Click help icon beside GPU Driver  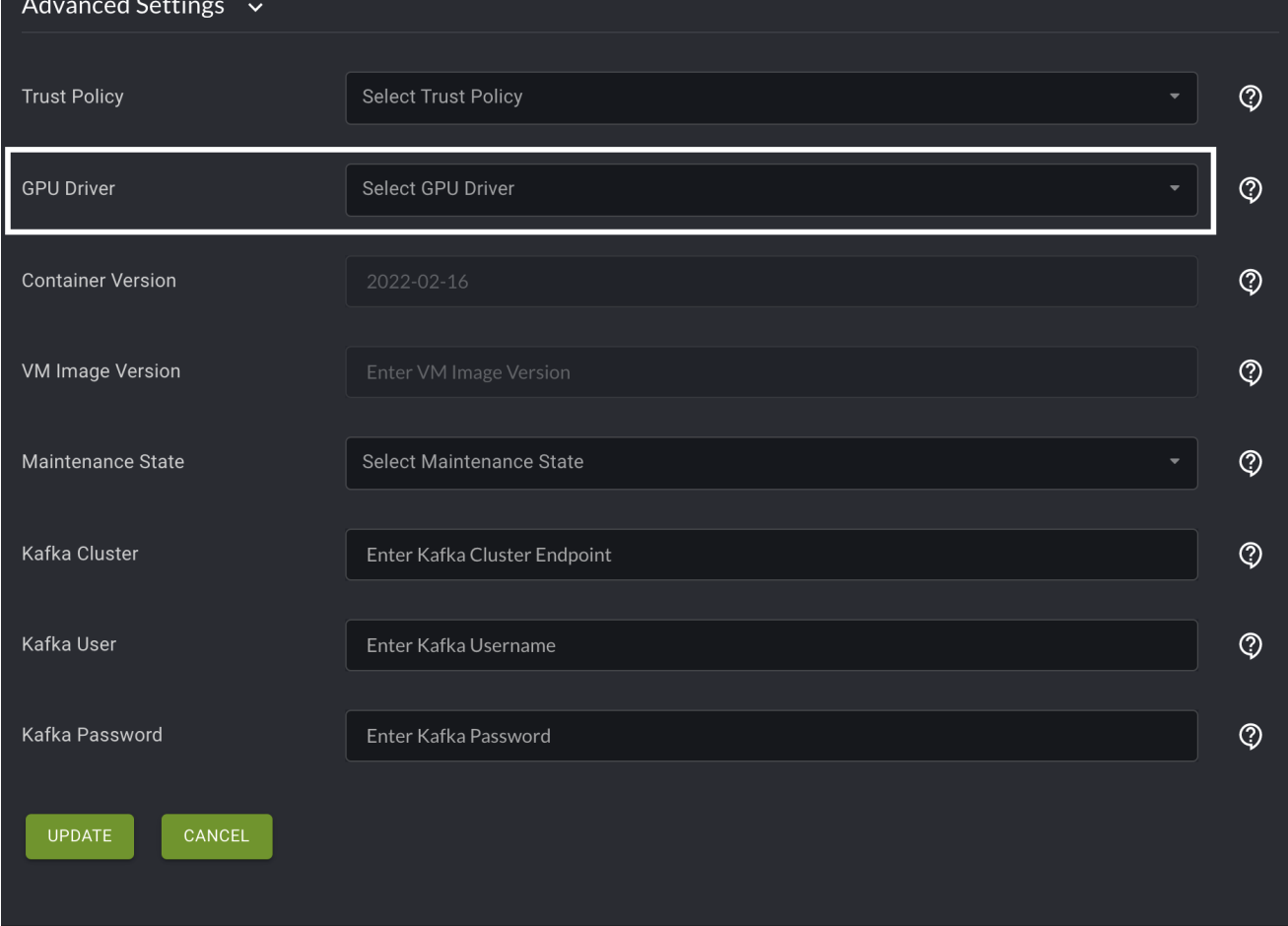click(1251, 189)
